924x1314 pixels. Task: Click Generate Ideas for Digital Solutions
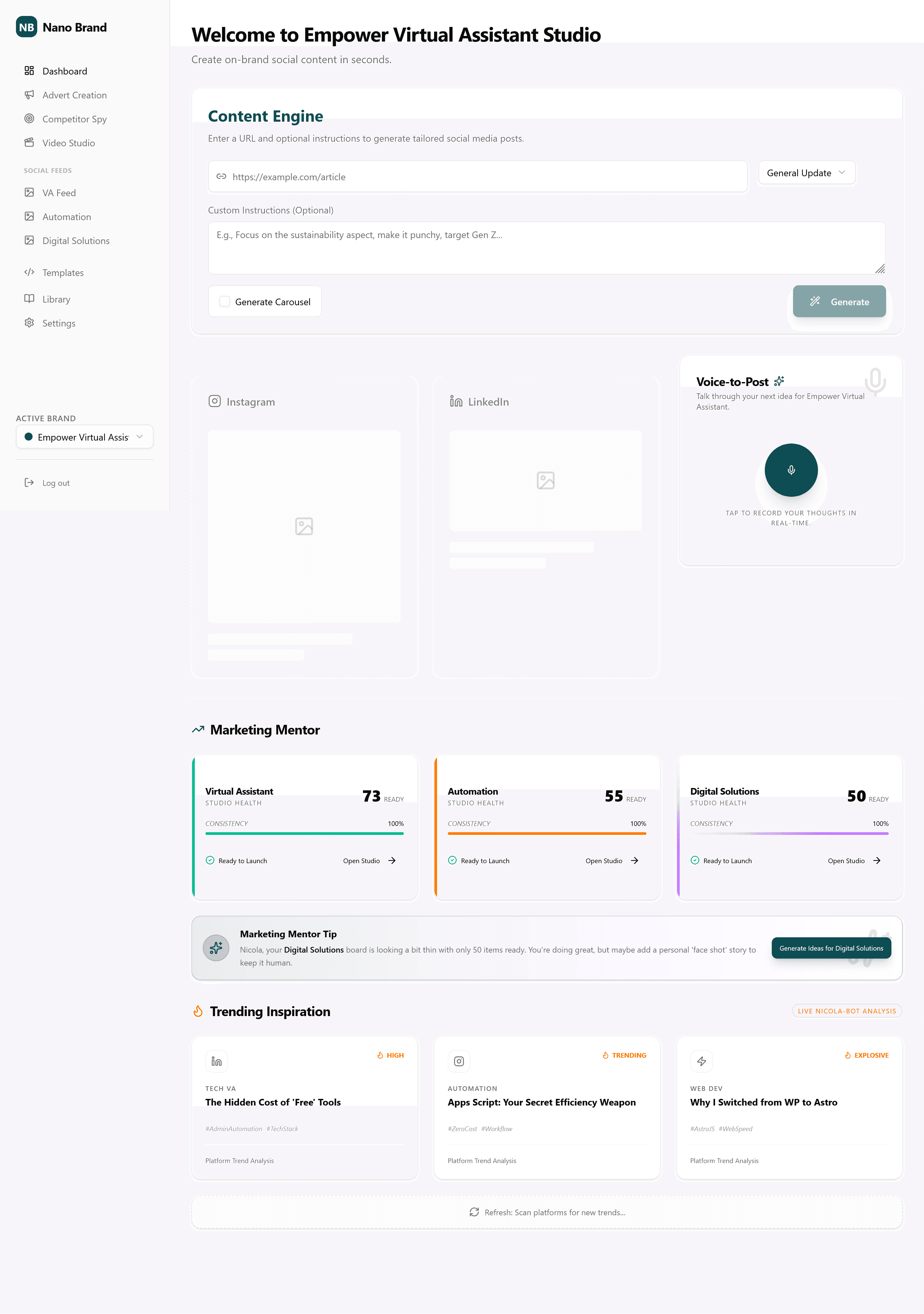tap(831, 948)
